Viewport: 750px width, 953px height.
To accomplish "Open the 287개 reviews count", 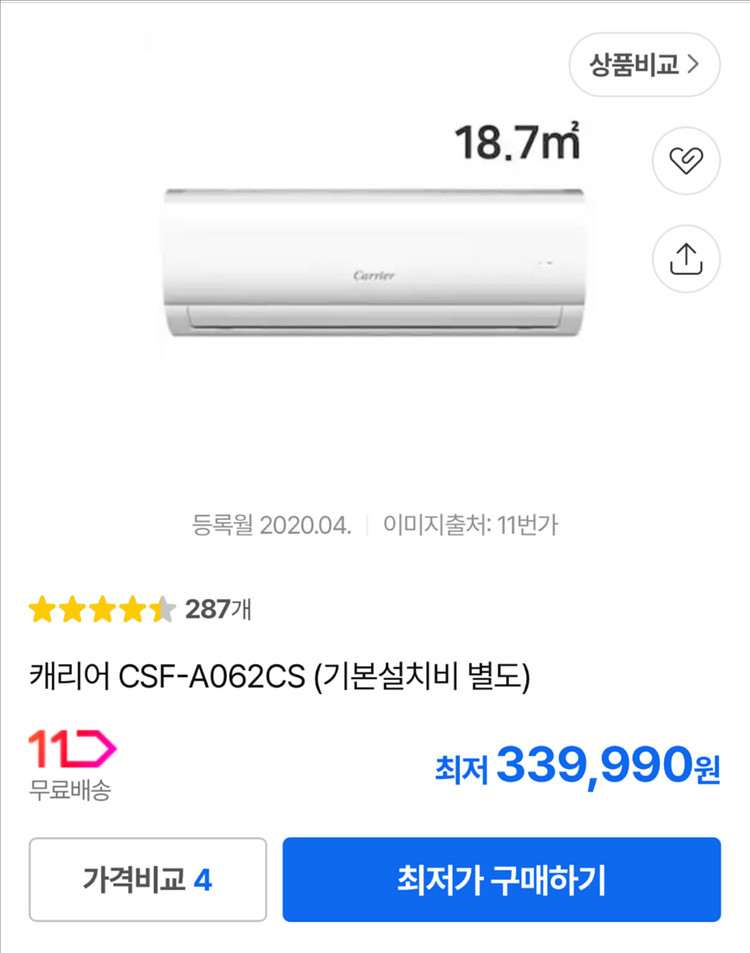I will [218, 608].
